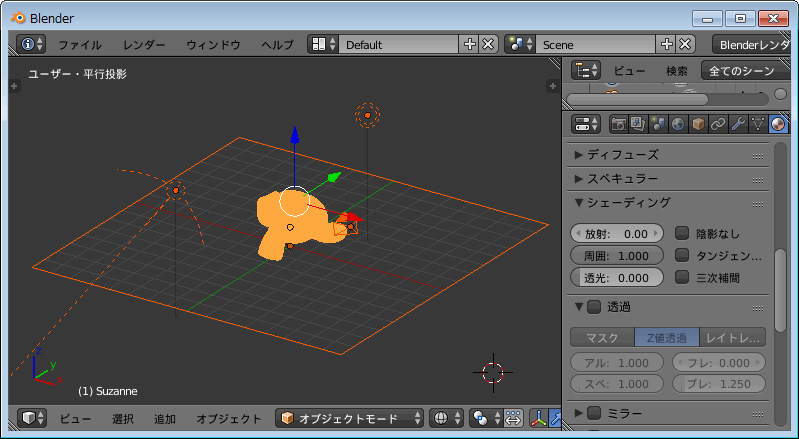This screenshot has height=439, width=799.
Task: Click the 放射 (Emit) value slider
Action: tap(617, 233)
